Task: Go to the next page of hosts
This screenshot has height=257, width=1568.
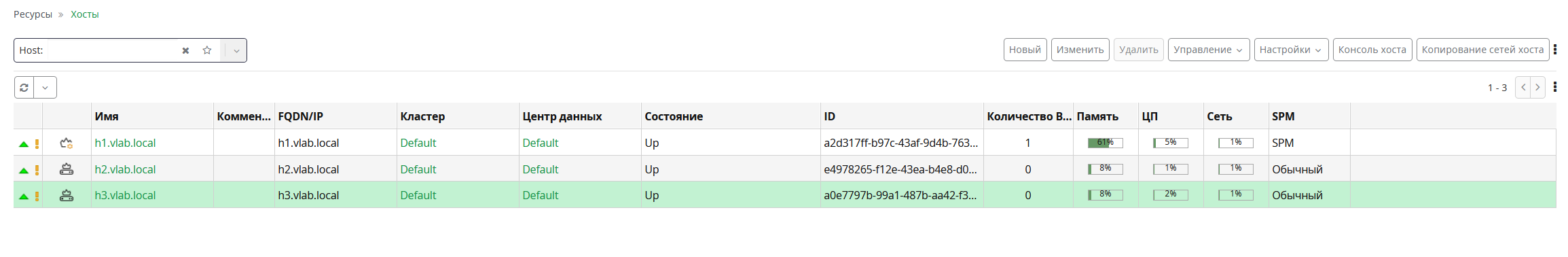Action: [x=1538, y=88]
